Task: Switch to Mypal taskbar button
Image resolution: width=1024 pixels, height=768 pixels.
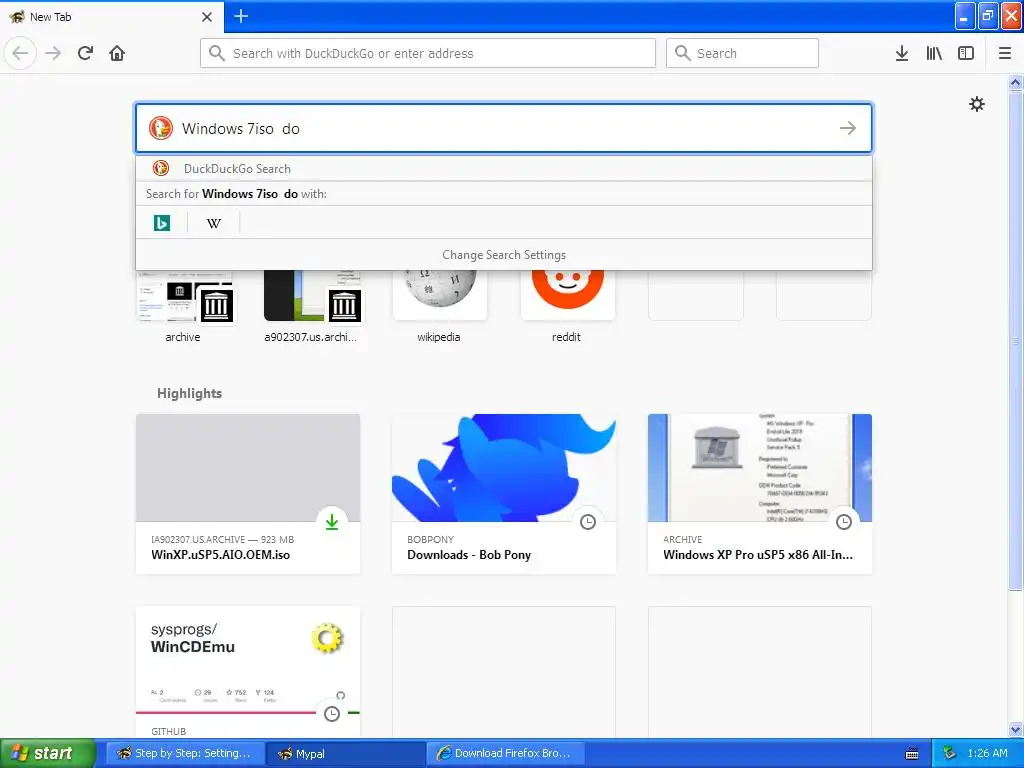Action: click(345, 753)
